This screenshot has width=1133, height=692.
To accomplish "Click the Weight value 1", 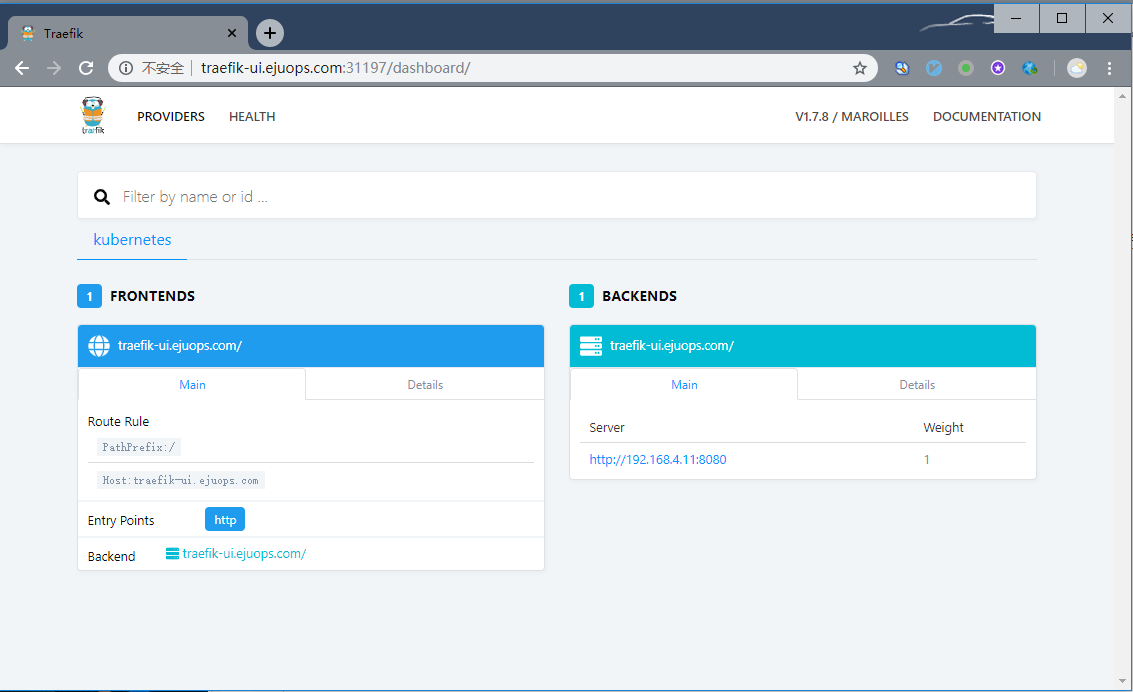I will 926,459.
